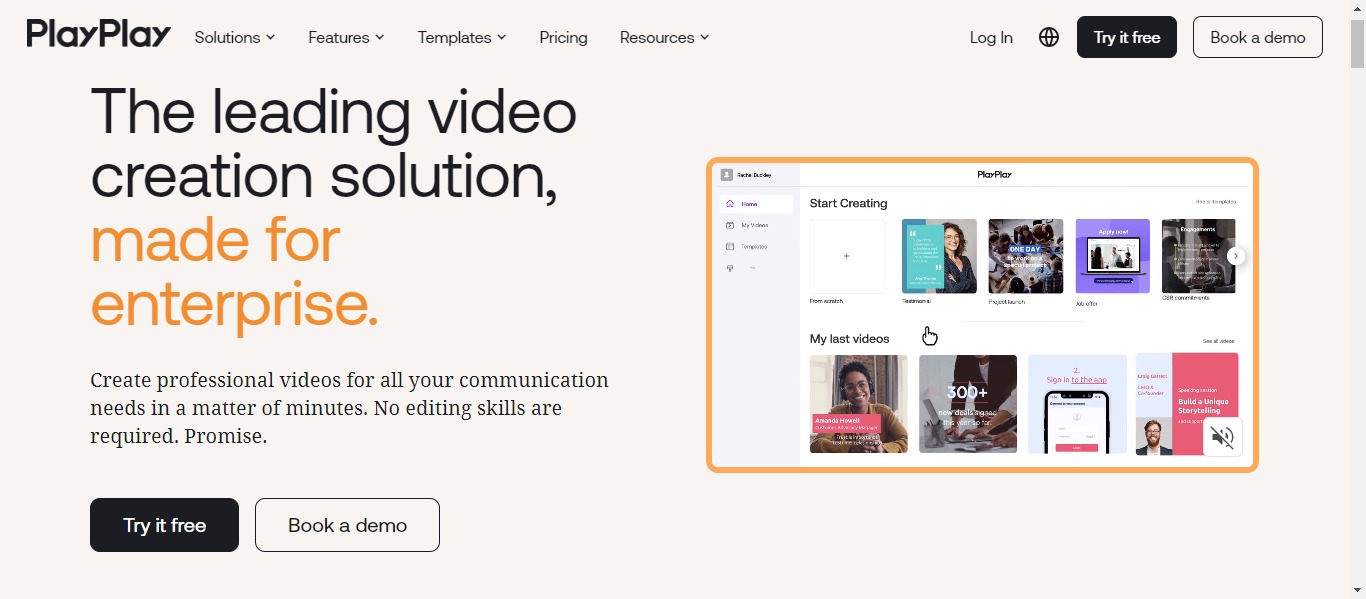1366x599 pixels.
Task: Click the Templates icon in the preview sidebar
Action: pyautogui.click(x=730, y=246)
